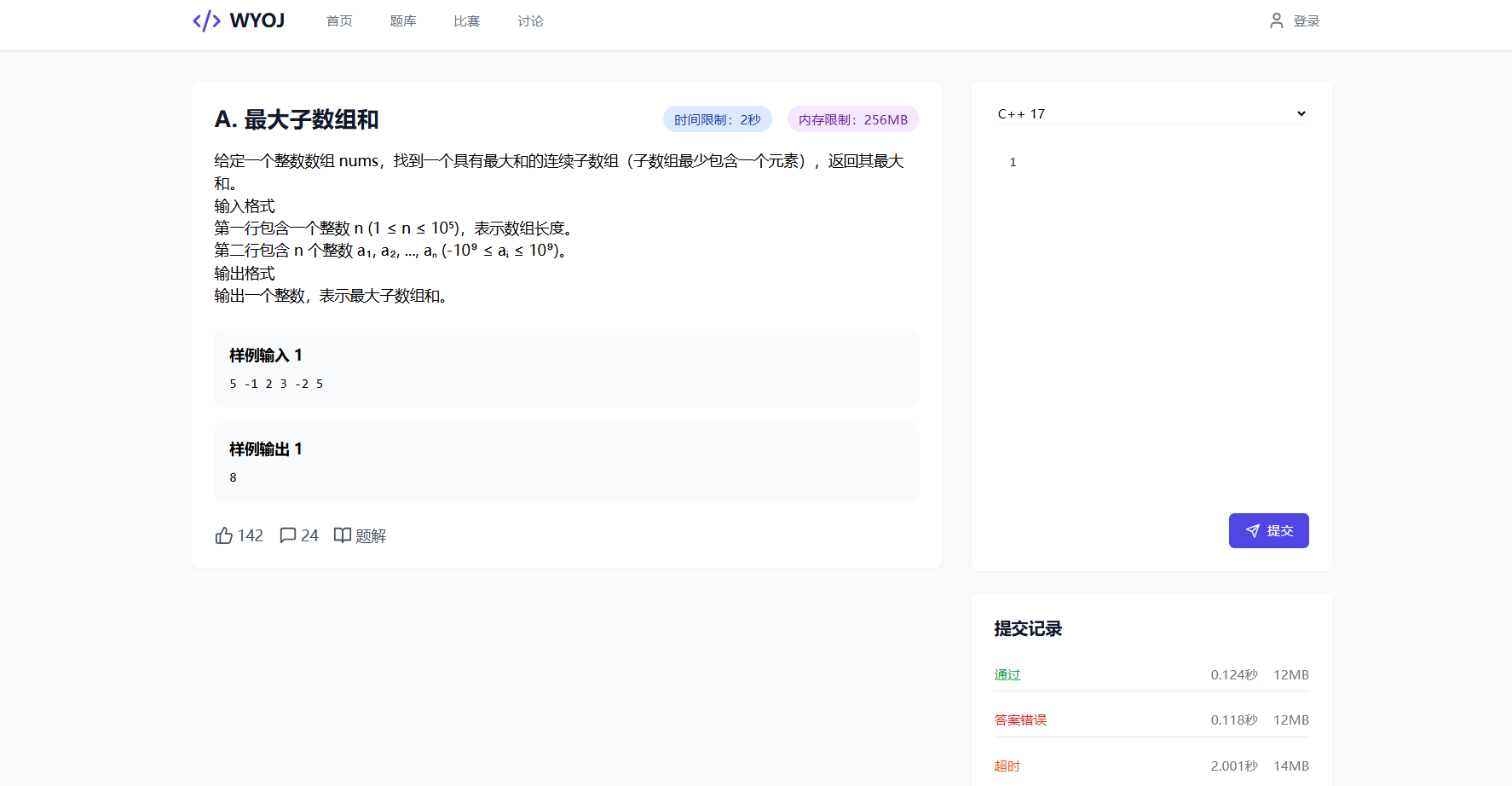
Task: Open comments via speech bubble icon
Action: point(288,535)
